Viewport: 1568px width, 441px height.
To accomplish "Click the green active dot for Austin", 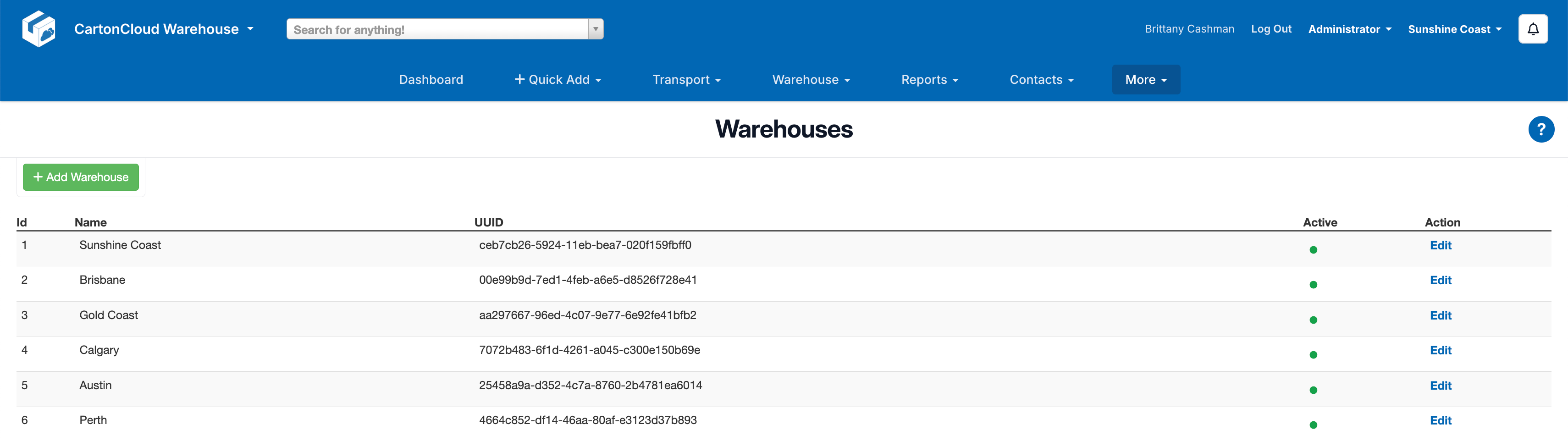I will [x=1313, y=390].
